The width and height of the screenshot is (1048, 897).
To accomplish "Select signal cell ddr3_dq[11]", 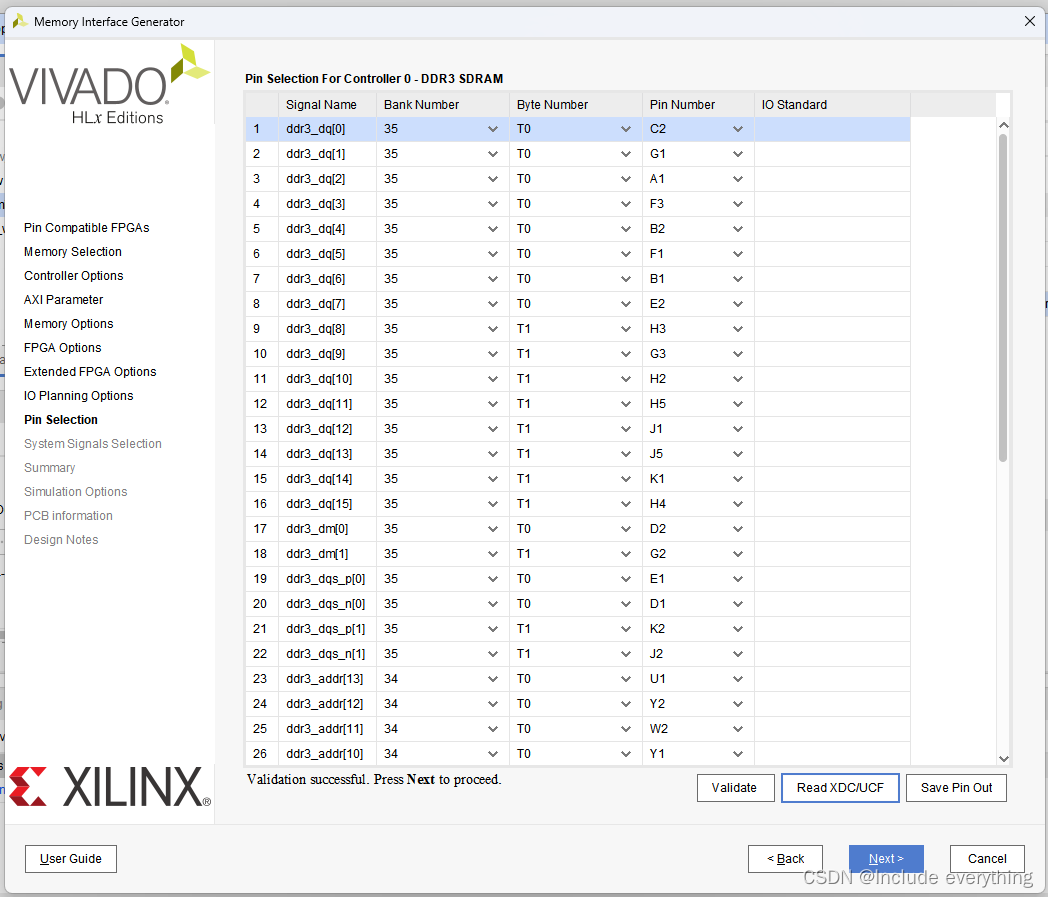I will 327,404.
